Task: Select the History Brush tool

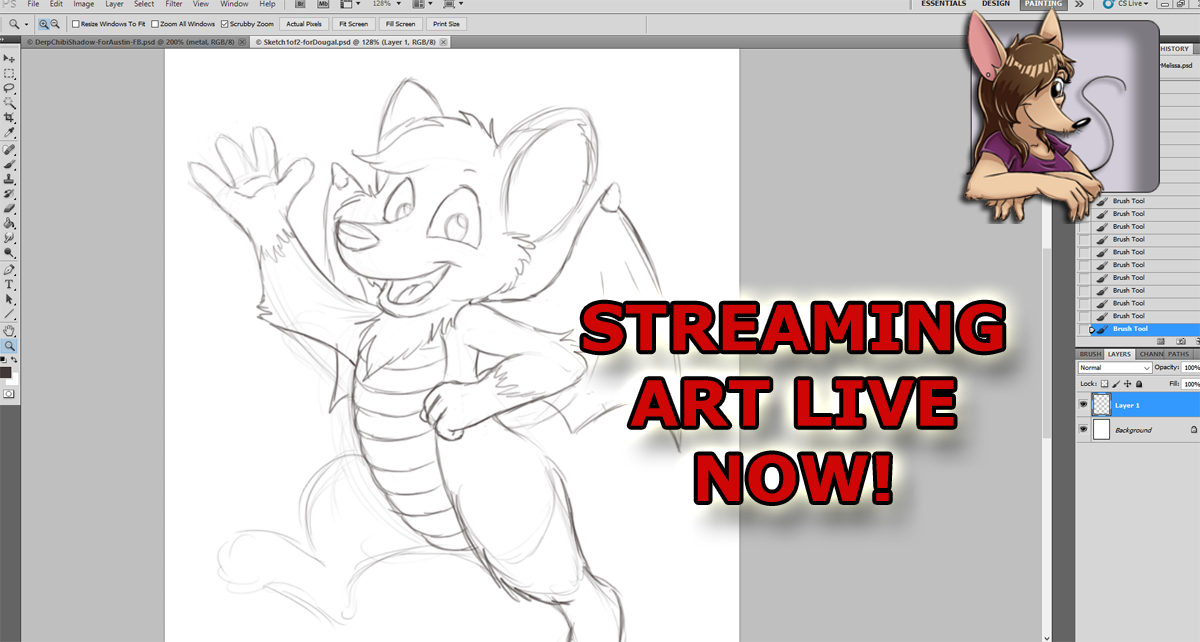Action: 9,193
